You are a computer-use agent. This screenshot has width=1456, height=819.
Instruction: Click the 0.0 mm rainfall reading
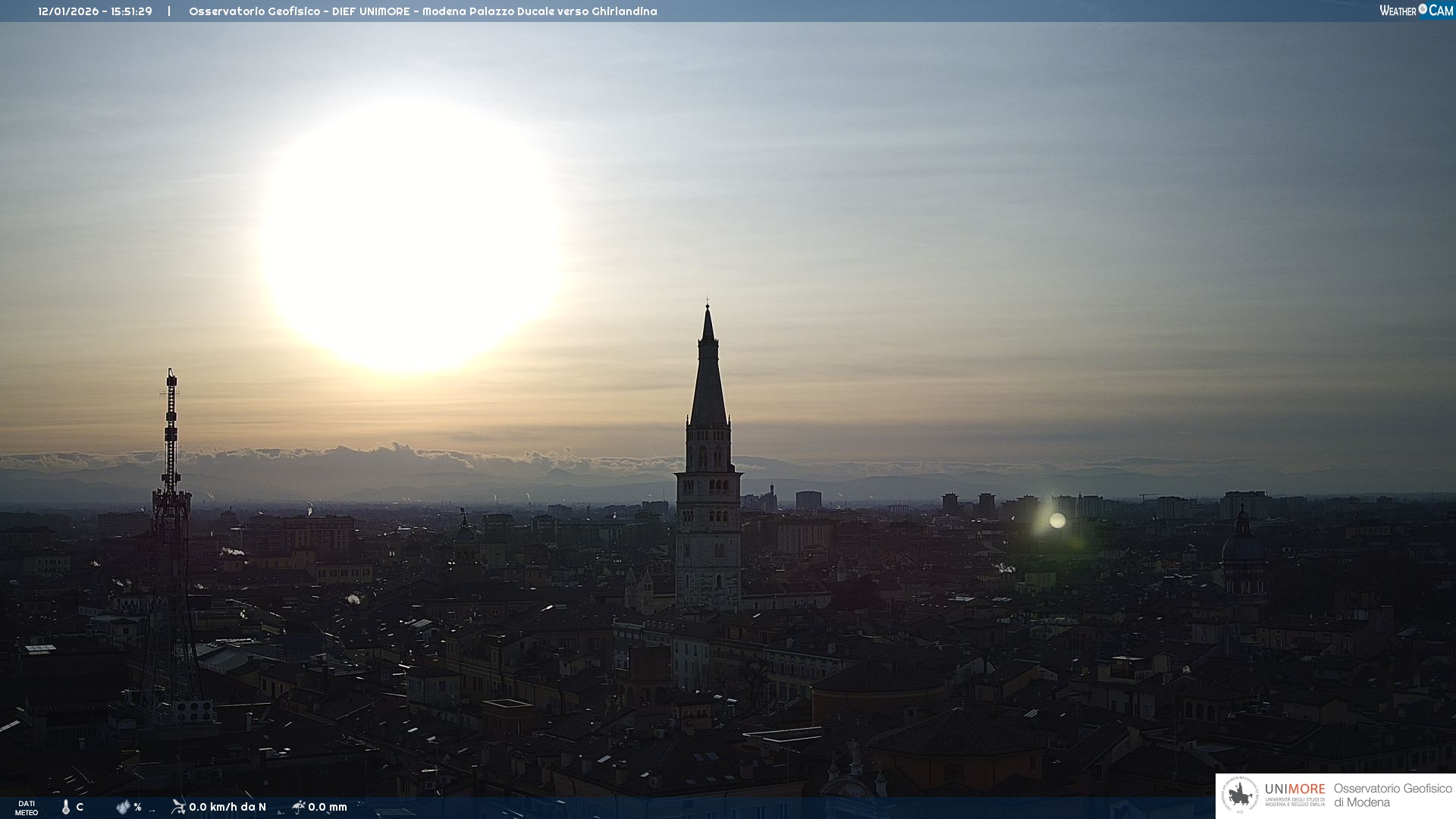click(x=328, y=807)
